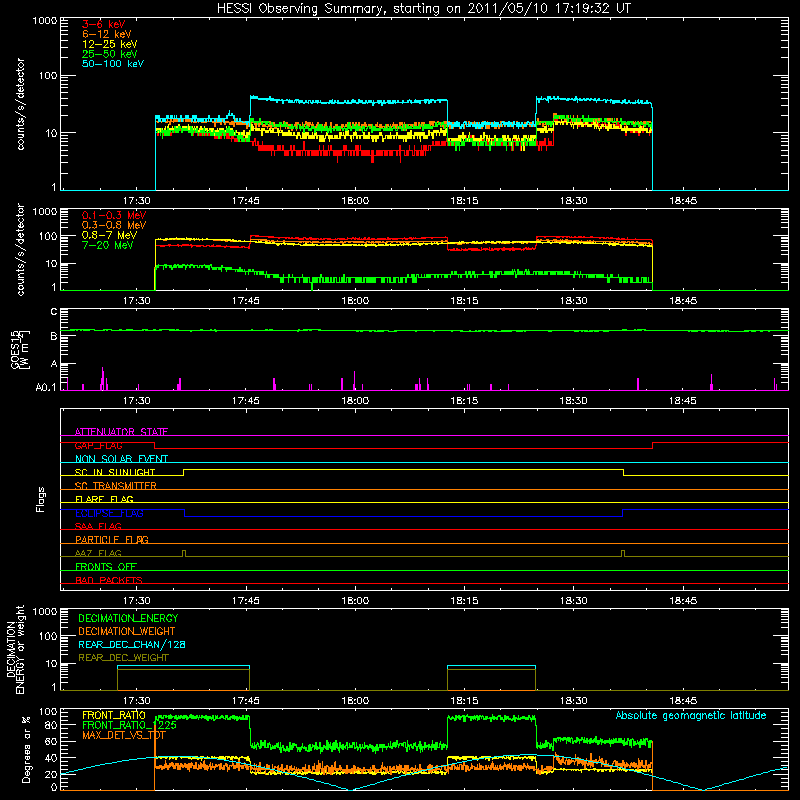Image resolution: width=800 pixels, height=800 pixels.
Task: Click the '18:45' tick under the Flags panel
Action: coord(683,601)
